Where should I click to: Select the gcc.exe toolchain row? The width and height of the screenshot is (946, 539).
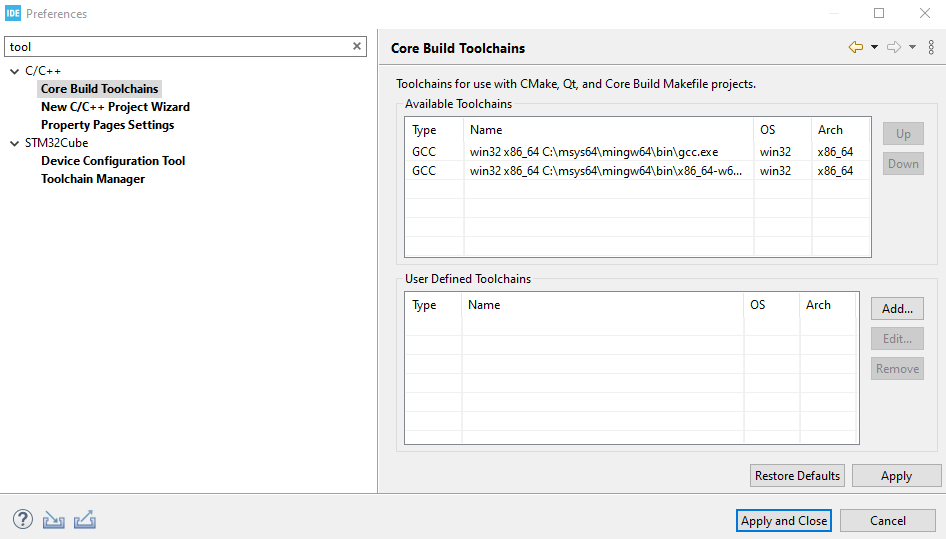click(x=594, y=152)
